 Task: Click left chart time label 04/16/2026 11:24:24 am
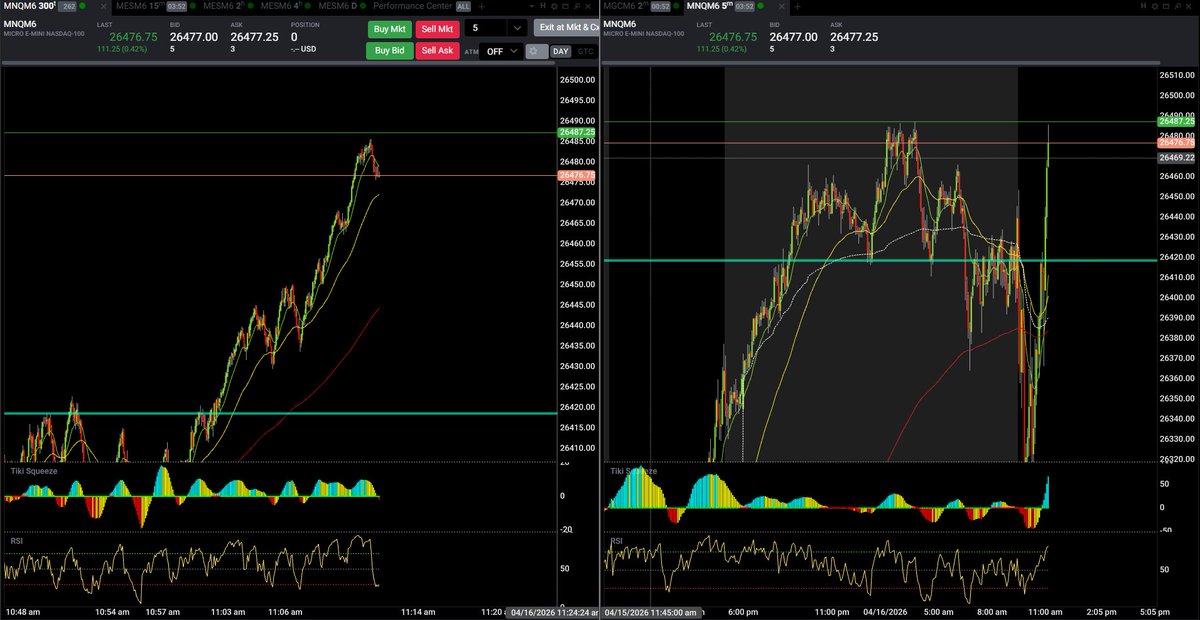point(553,611)
